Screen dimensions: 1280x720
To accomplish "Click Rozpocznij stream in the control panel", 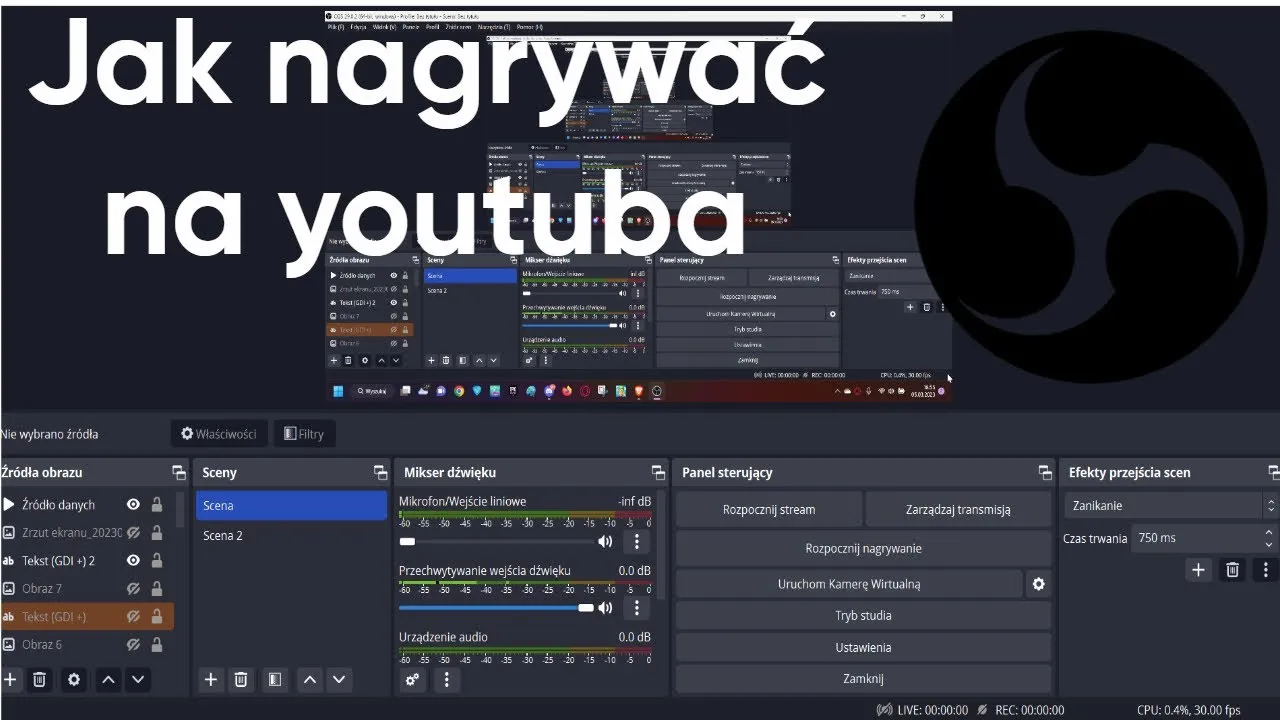I will pos(768,509).
